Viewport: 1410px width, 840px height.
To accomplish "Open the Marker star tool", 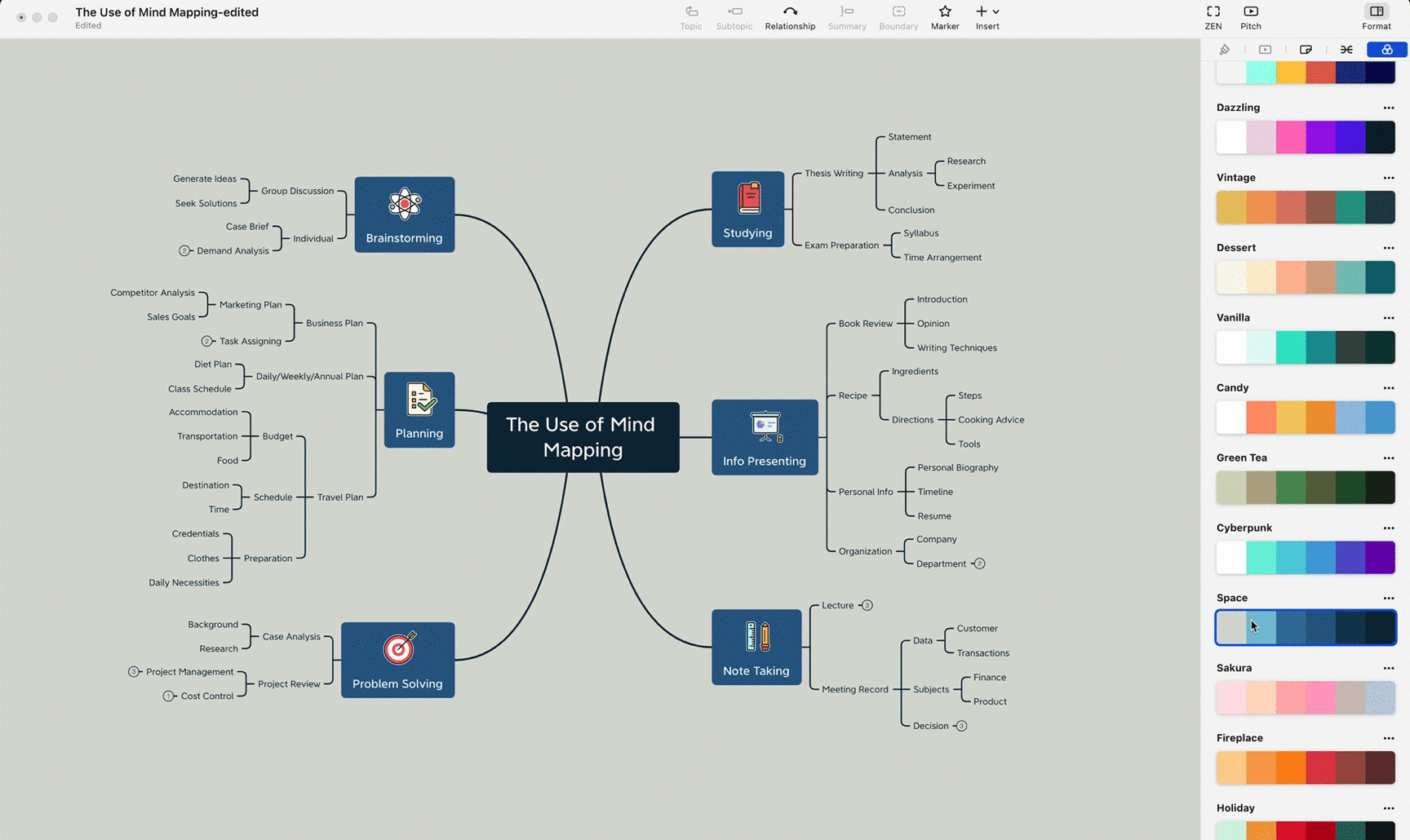I will (945, 11).
